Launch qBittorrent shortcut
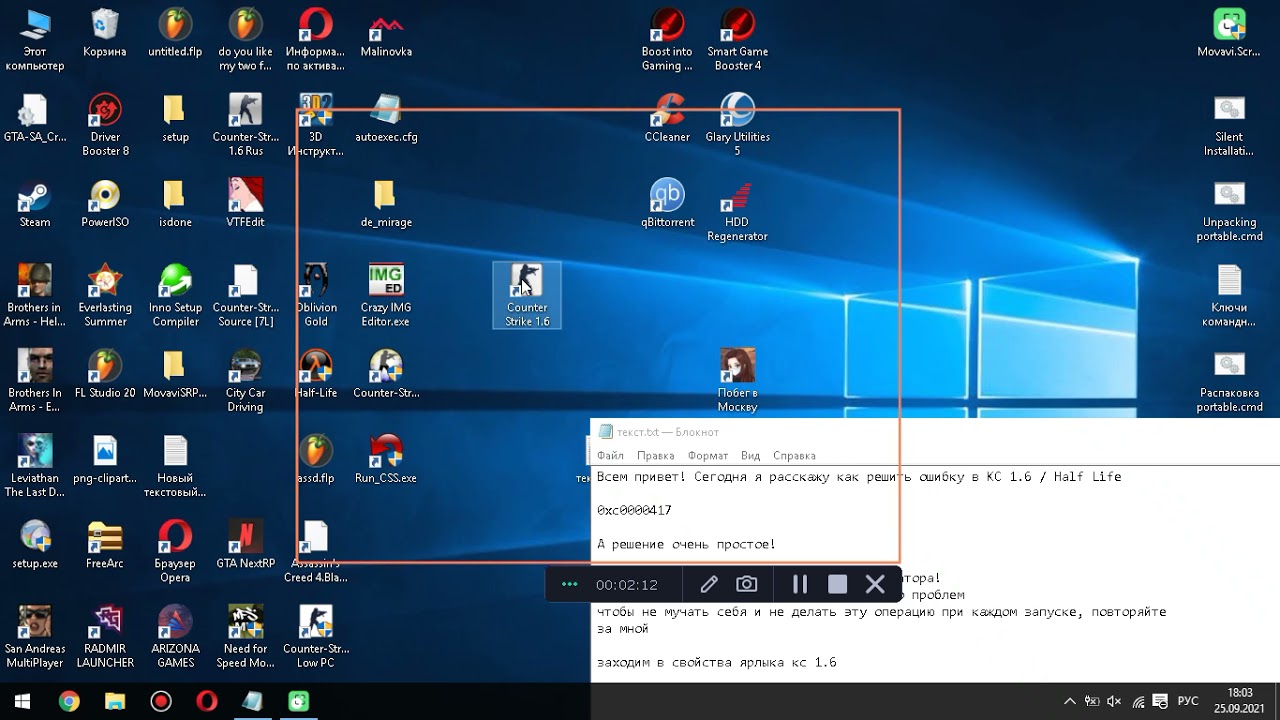Viewport: 1280px width, 720px height. (667, 204)
